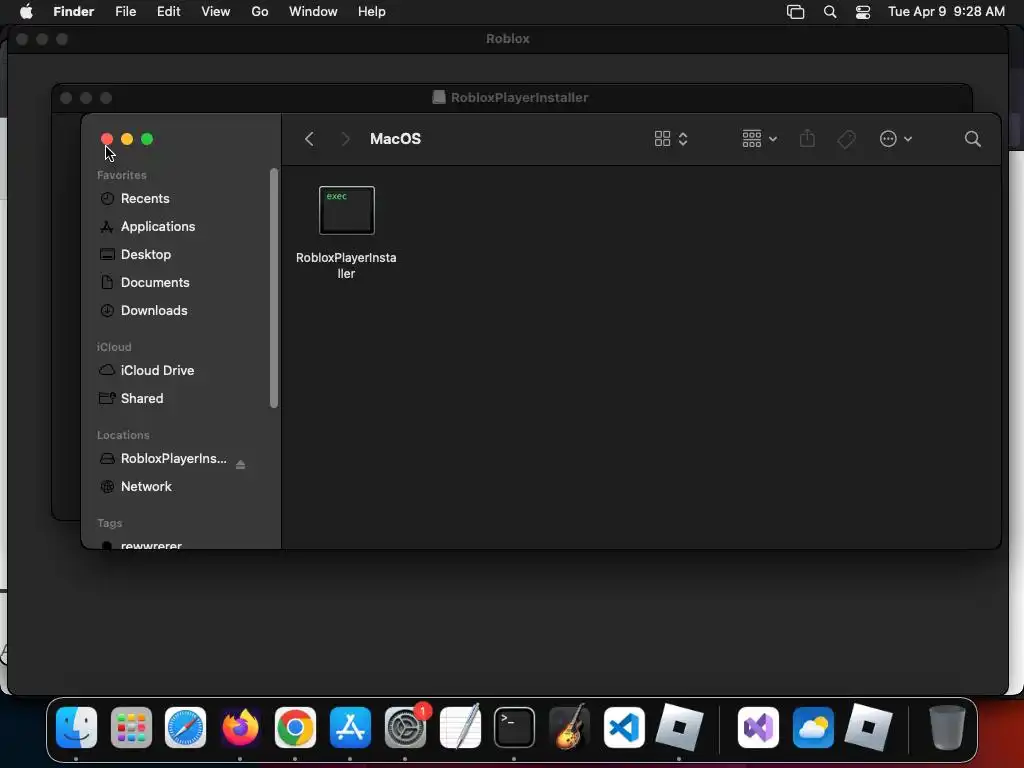This screenshot has width=1024, height=768.
Task: Open the Group By dropdown in toolbar
Action: pos(760,139)
